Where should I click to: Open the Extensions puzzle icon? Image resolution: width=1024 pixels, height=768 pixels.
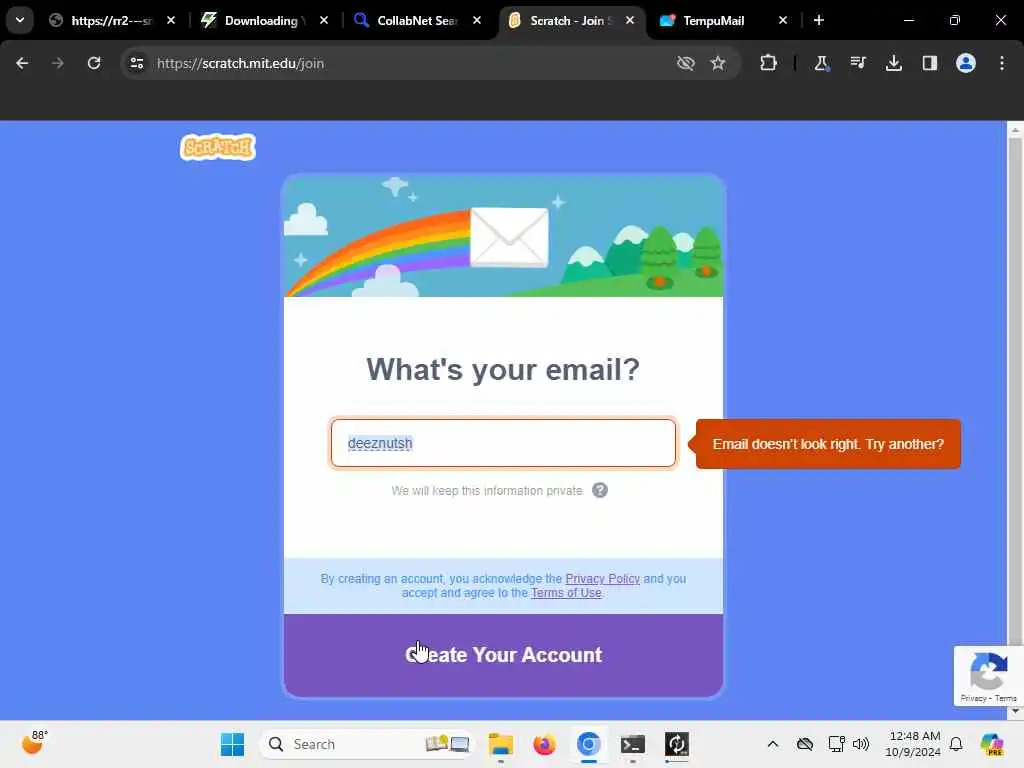click(x=768, y=63)
